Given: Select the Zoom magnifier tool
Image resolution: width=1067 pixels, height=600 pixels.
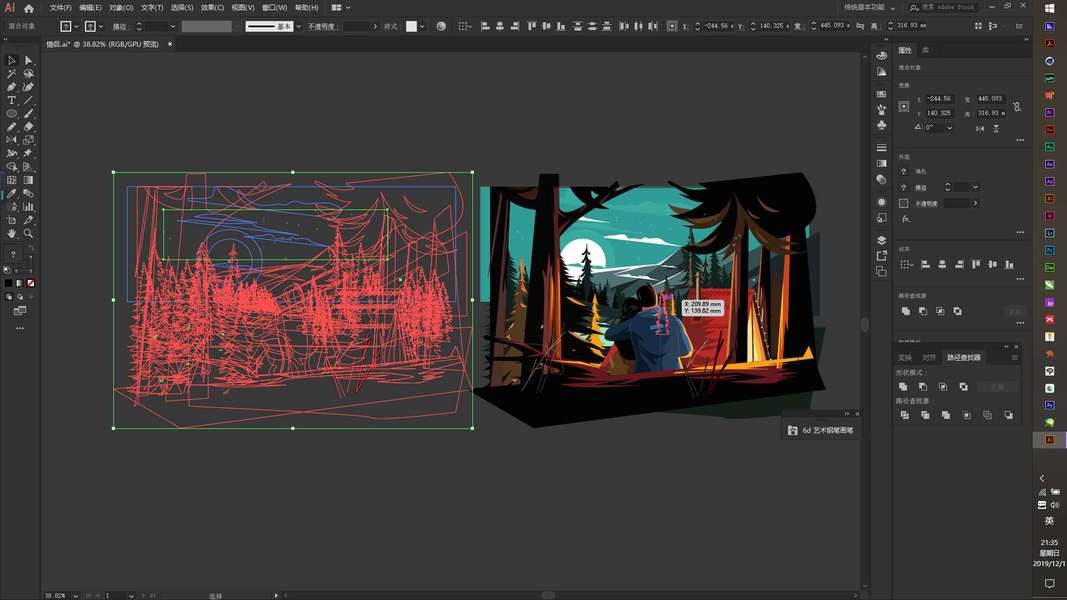Looking at the screenshot, I should [28, 233].
